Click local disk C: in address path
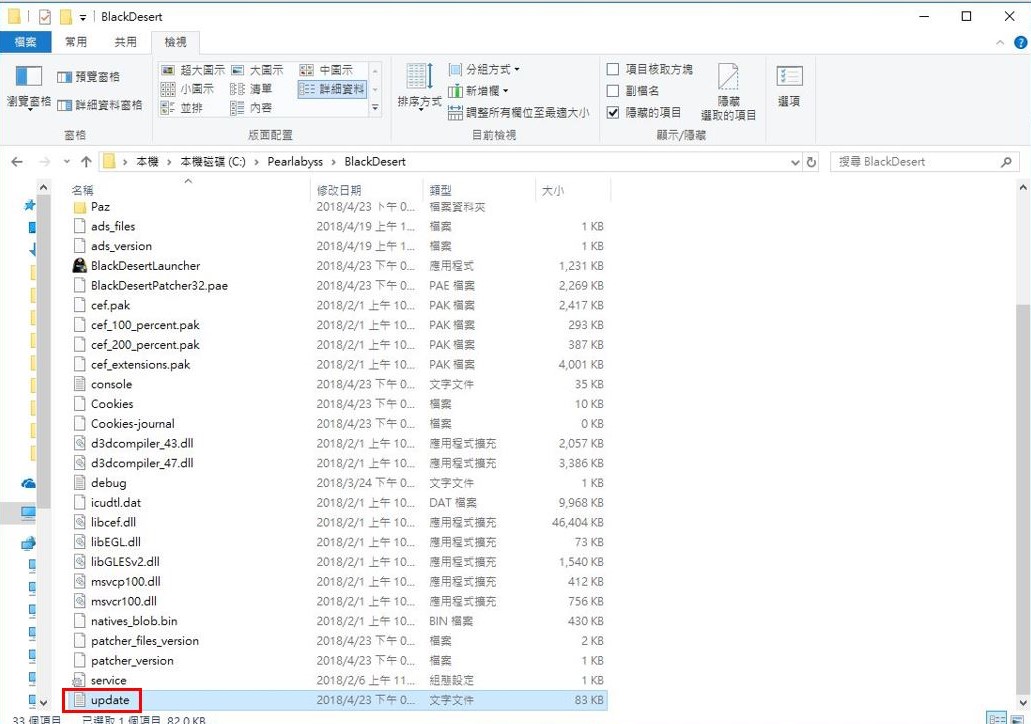Viewport: 1031px width, 724px height. [212, 162]
